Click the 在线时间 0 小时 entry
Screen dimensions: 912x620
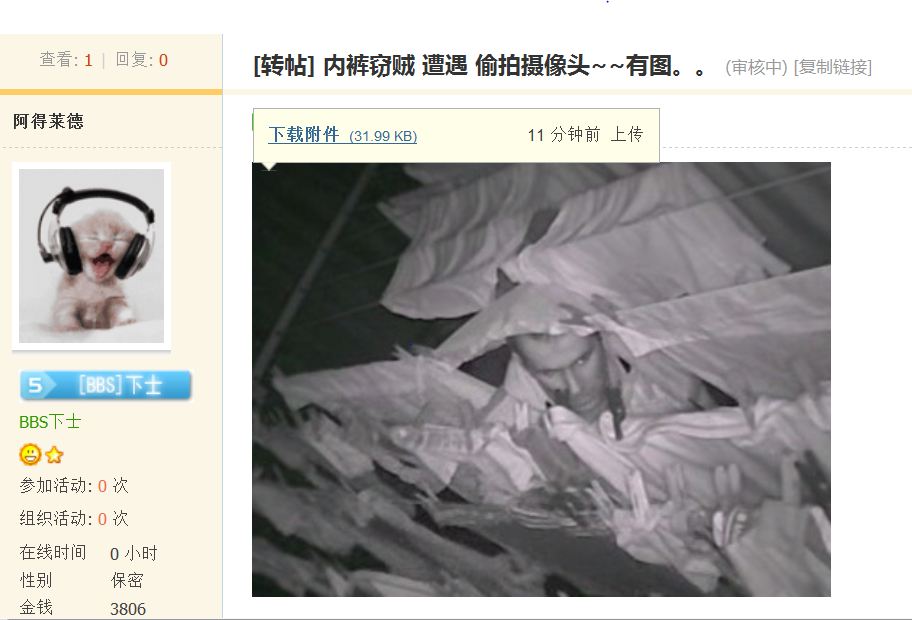(88, 553)
